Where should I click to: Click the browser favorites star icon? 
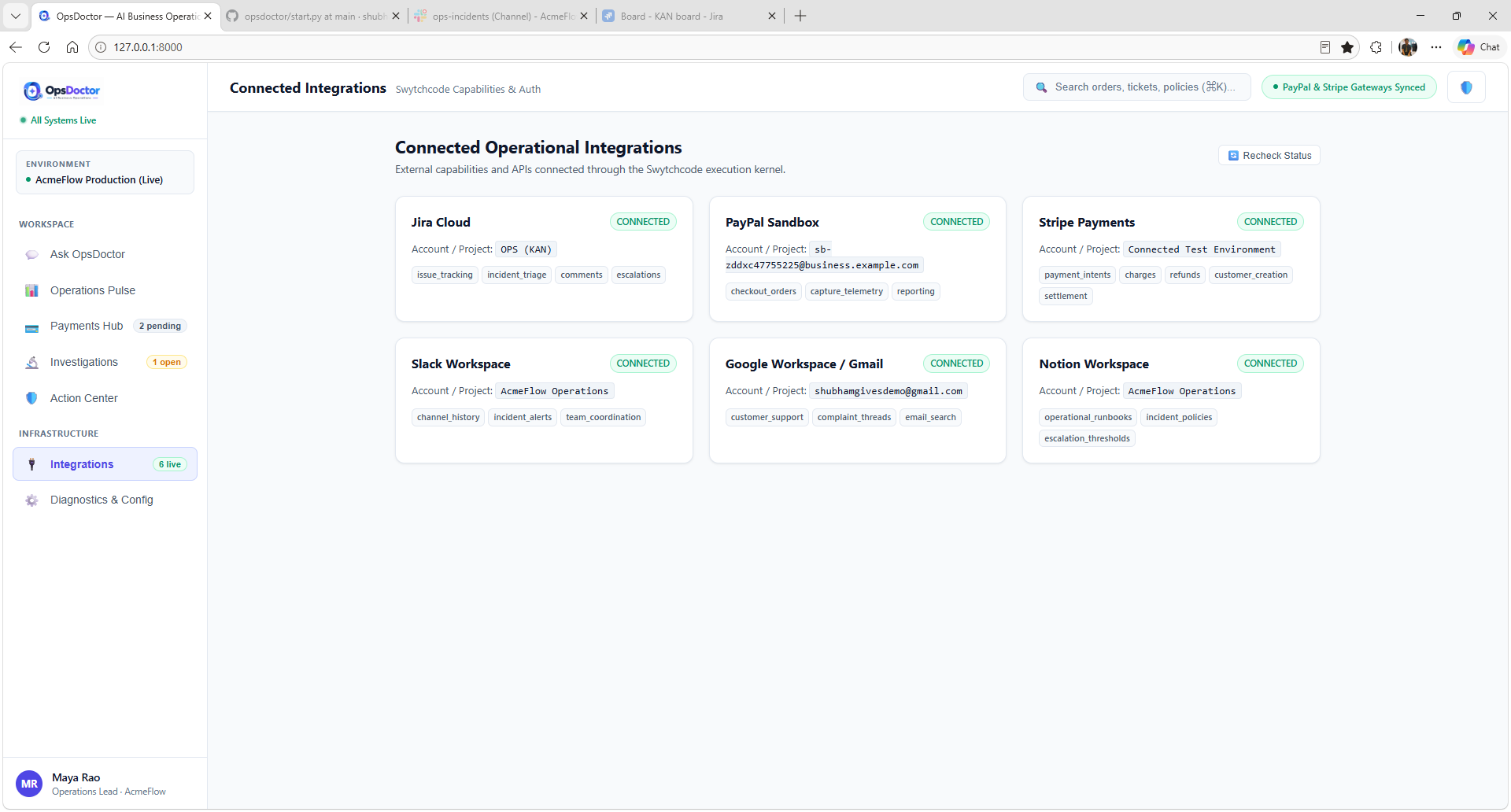pyautogui.click(x=1347, y=47)
